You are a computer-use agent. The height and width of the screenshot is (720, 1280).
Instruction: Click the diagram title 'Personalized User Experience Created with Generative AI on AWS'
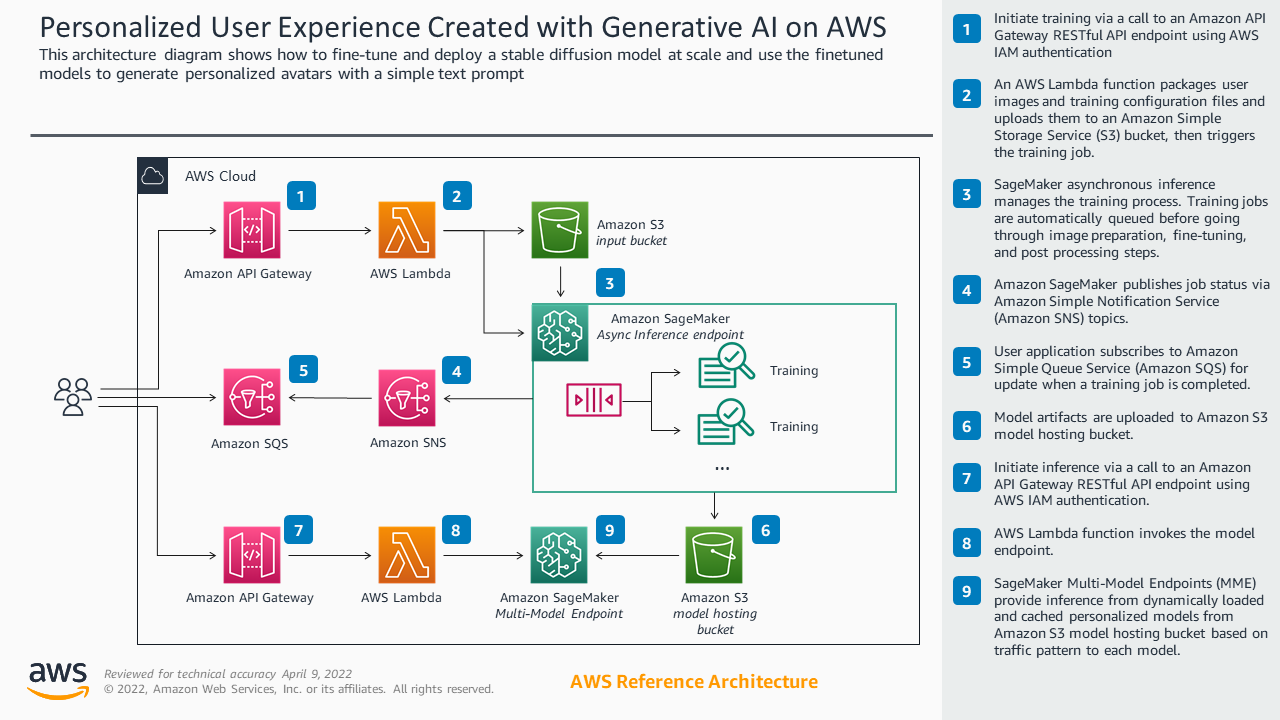point(463,26)
